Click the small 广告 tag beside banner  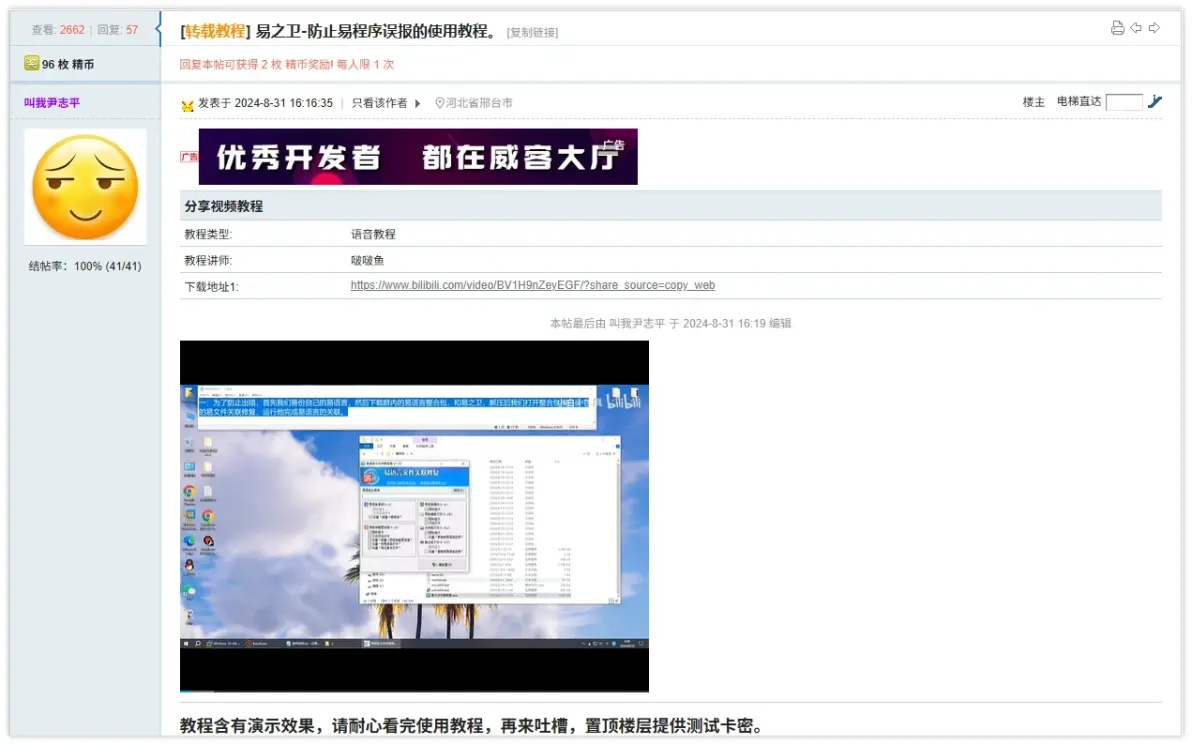(189, 157)
